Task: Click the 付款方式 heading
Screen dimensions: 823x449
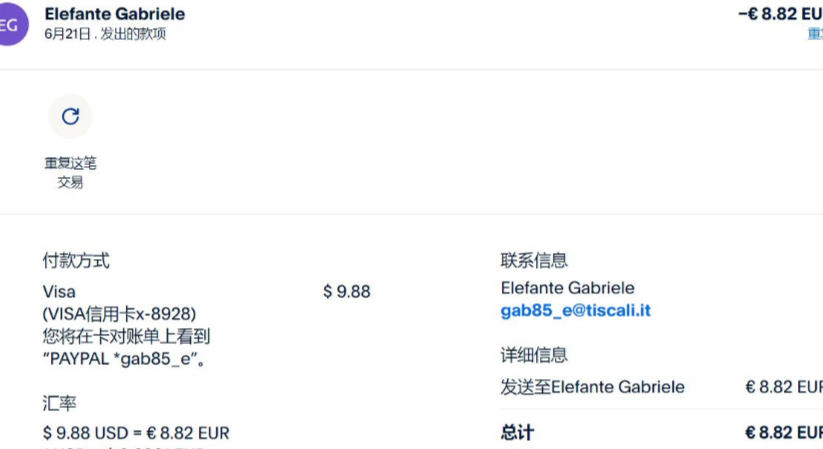Action: pyautogui.click(x=76, y=261)
